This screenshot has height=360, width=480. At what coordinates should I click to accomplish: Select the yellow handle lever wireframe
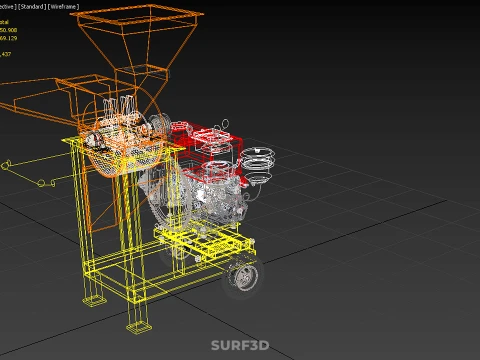click(37, 170)
